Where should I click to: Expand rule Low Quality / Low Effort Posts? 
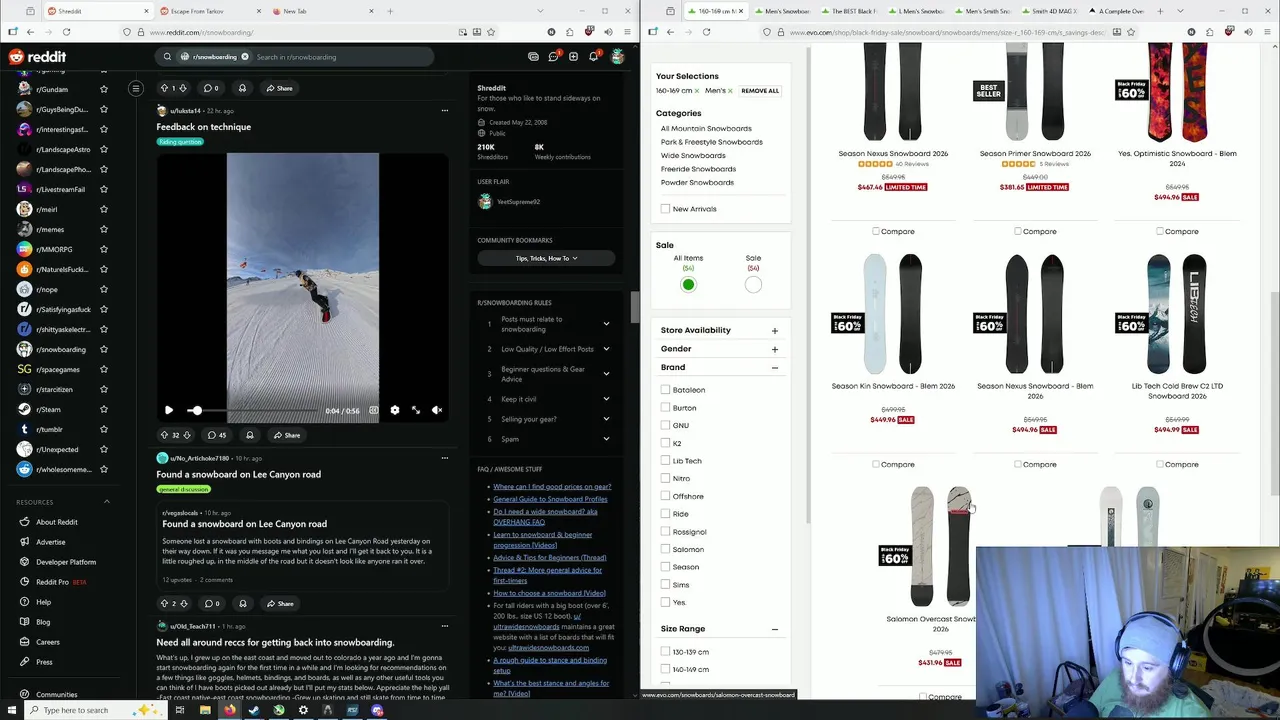coord(606,349)
